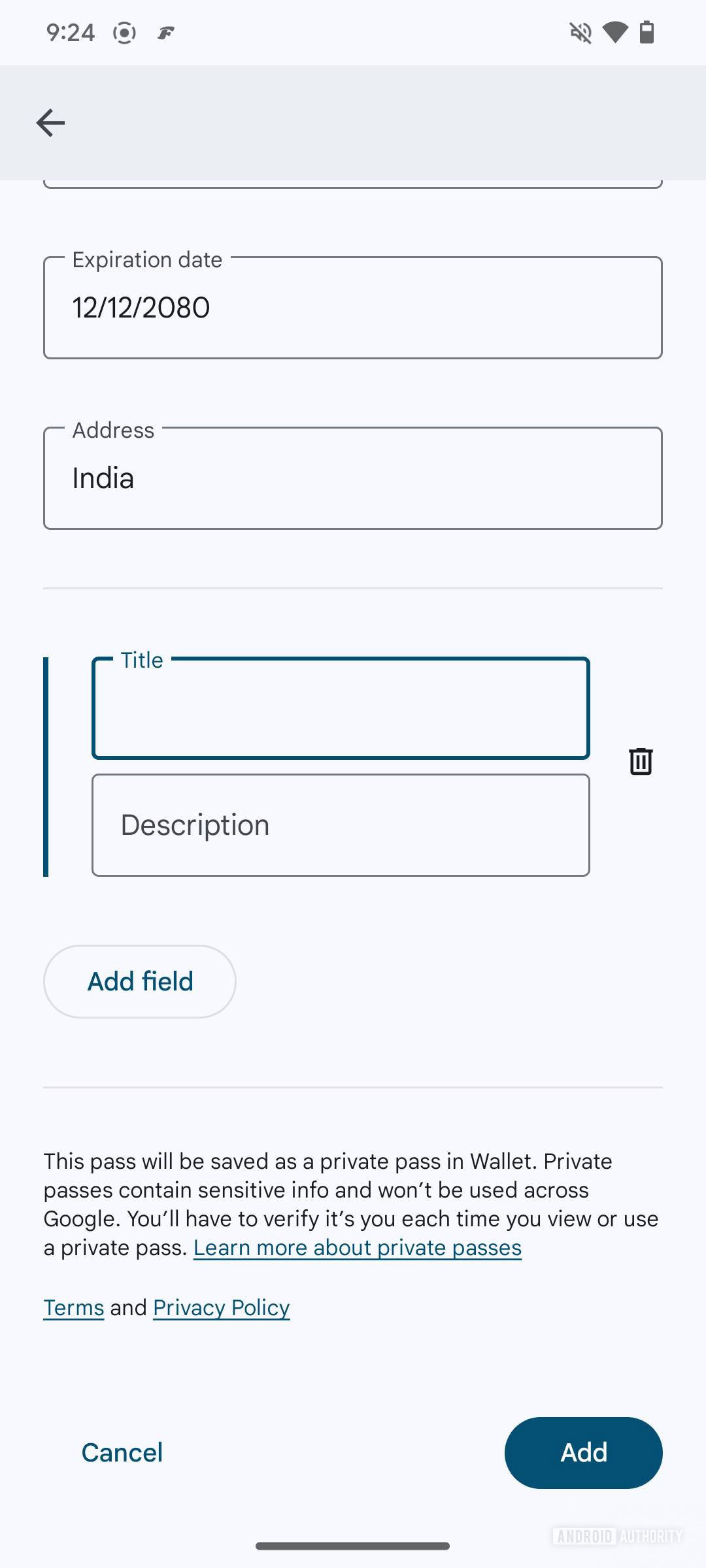Delete the custom field with trash icon

(641, 761)
